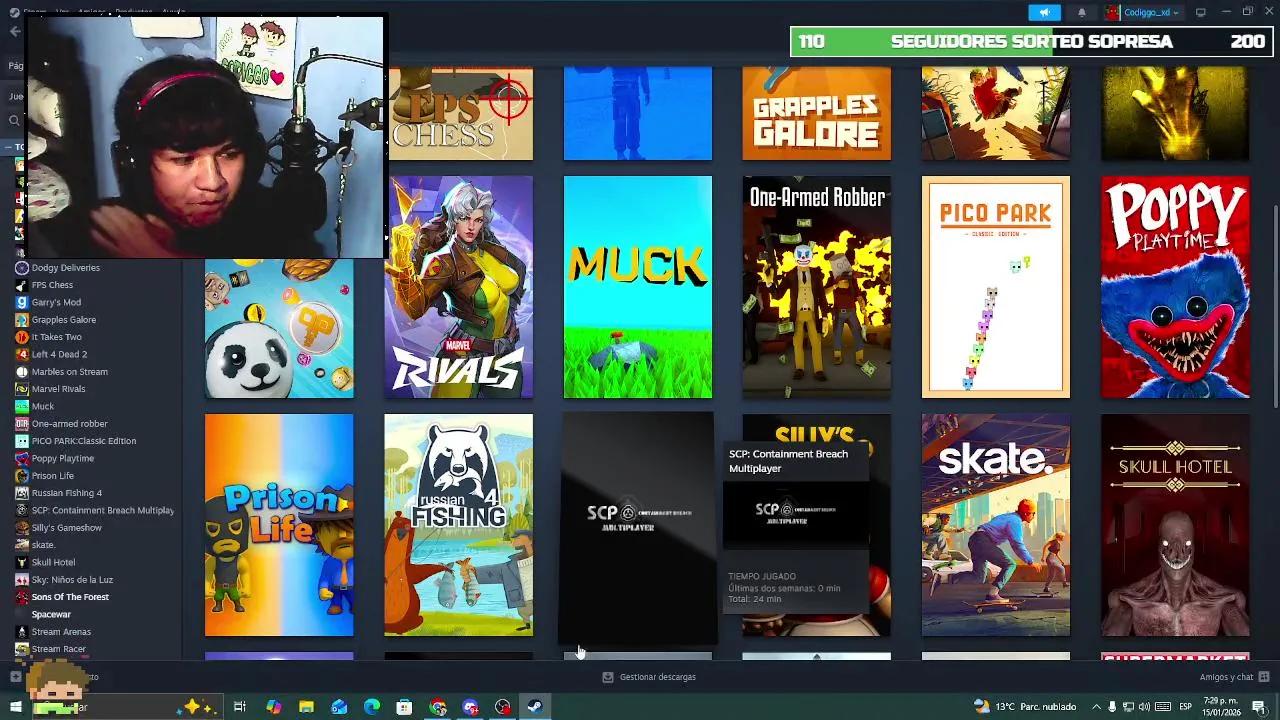Open Google Chrome from the taskbar
Viewport: 1280px width, 720px height.
point(438,707)
